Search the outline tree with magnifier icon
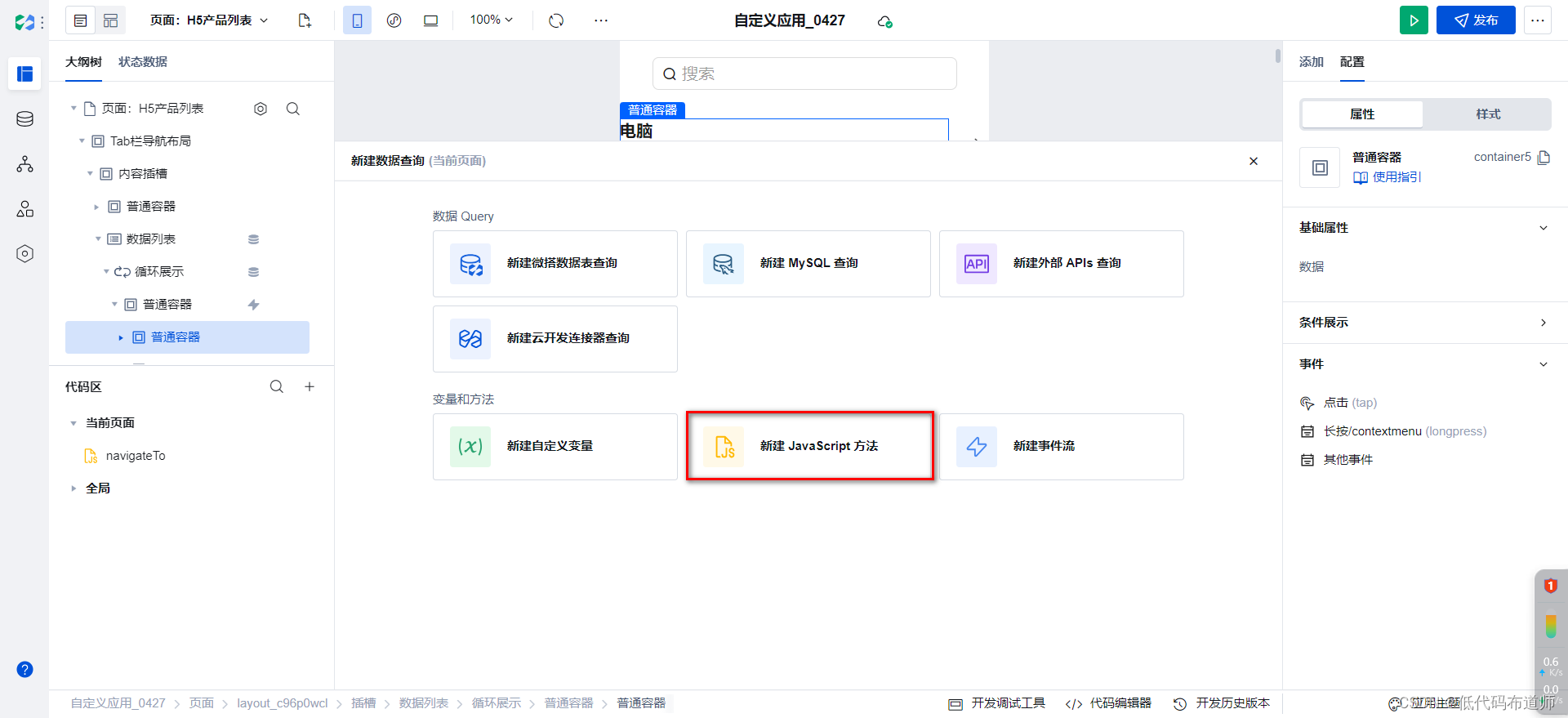The height and width of the screenshot is (718, 1568). point(293,109)
